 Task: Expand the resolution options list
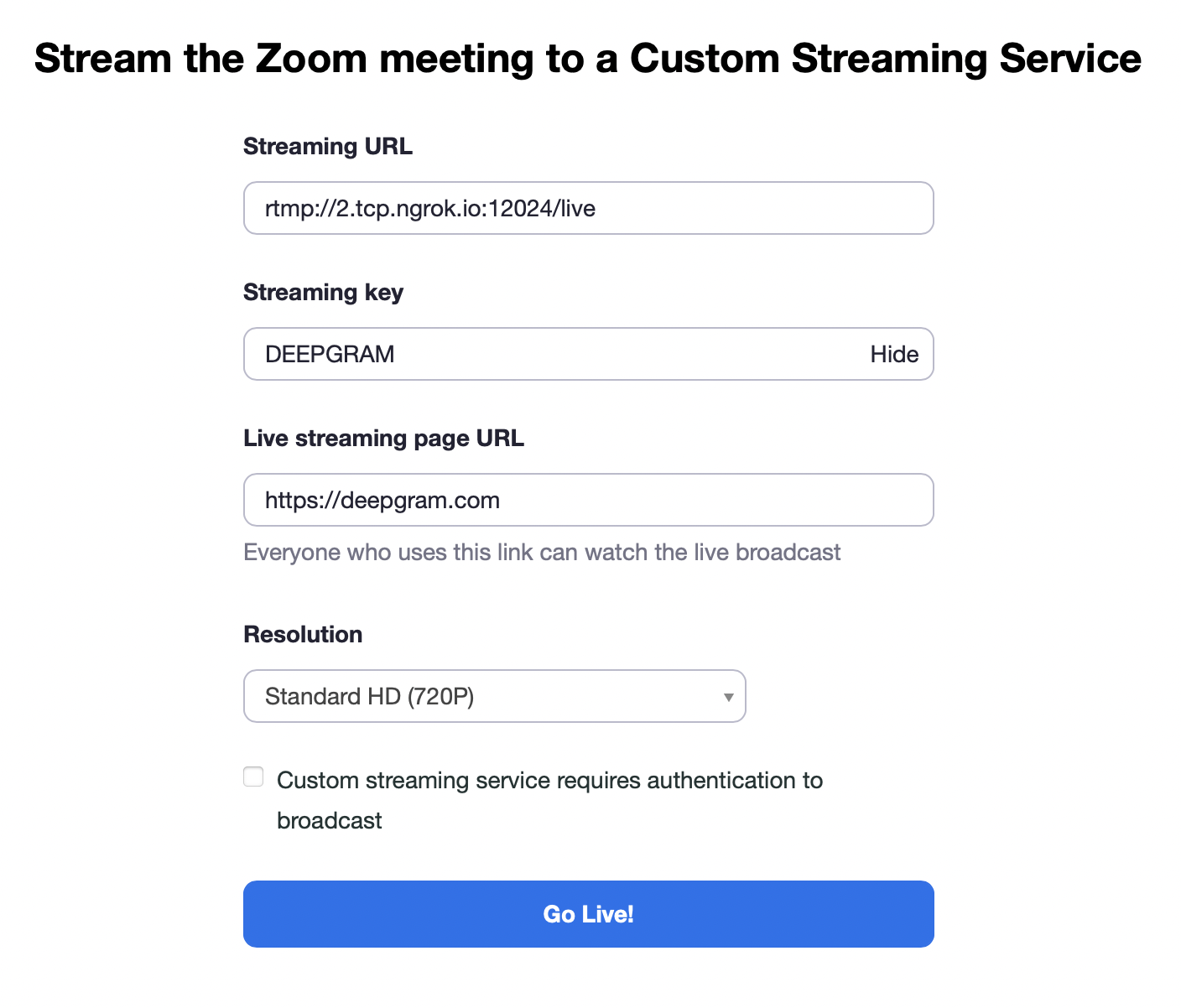494,696
